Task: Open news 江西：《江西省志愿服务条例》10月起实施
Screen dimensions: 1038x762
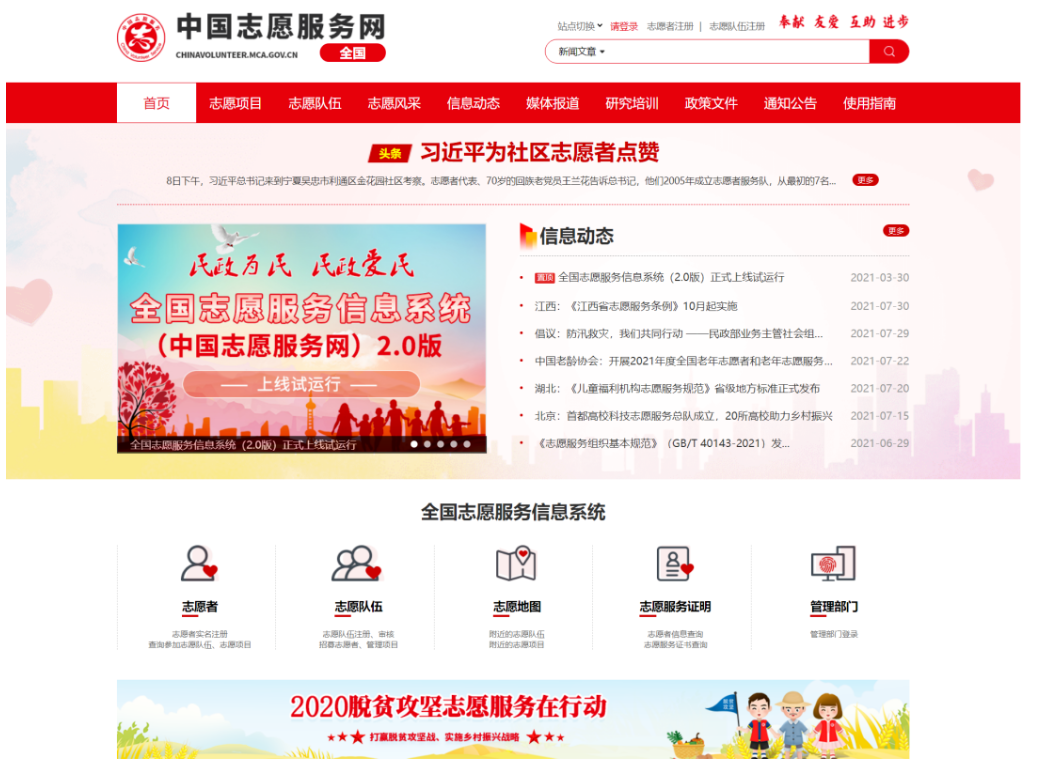Action: 636,306
